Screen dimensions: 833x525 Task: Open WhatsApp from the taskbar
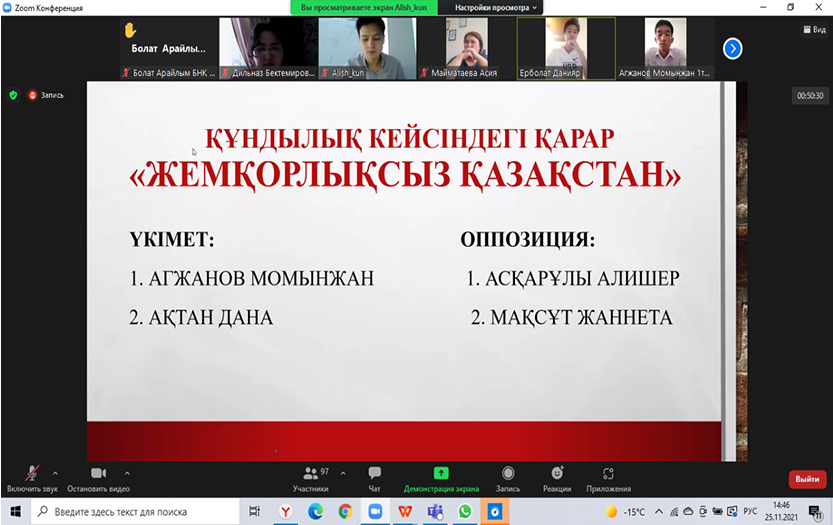464,511
